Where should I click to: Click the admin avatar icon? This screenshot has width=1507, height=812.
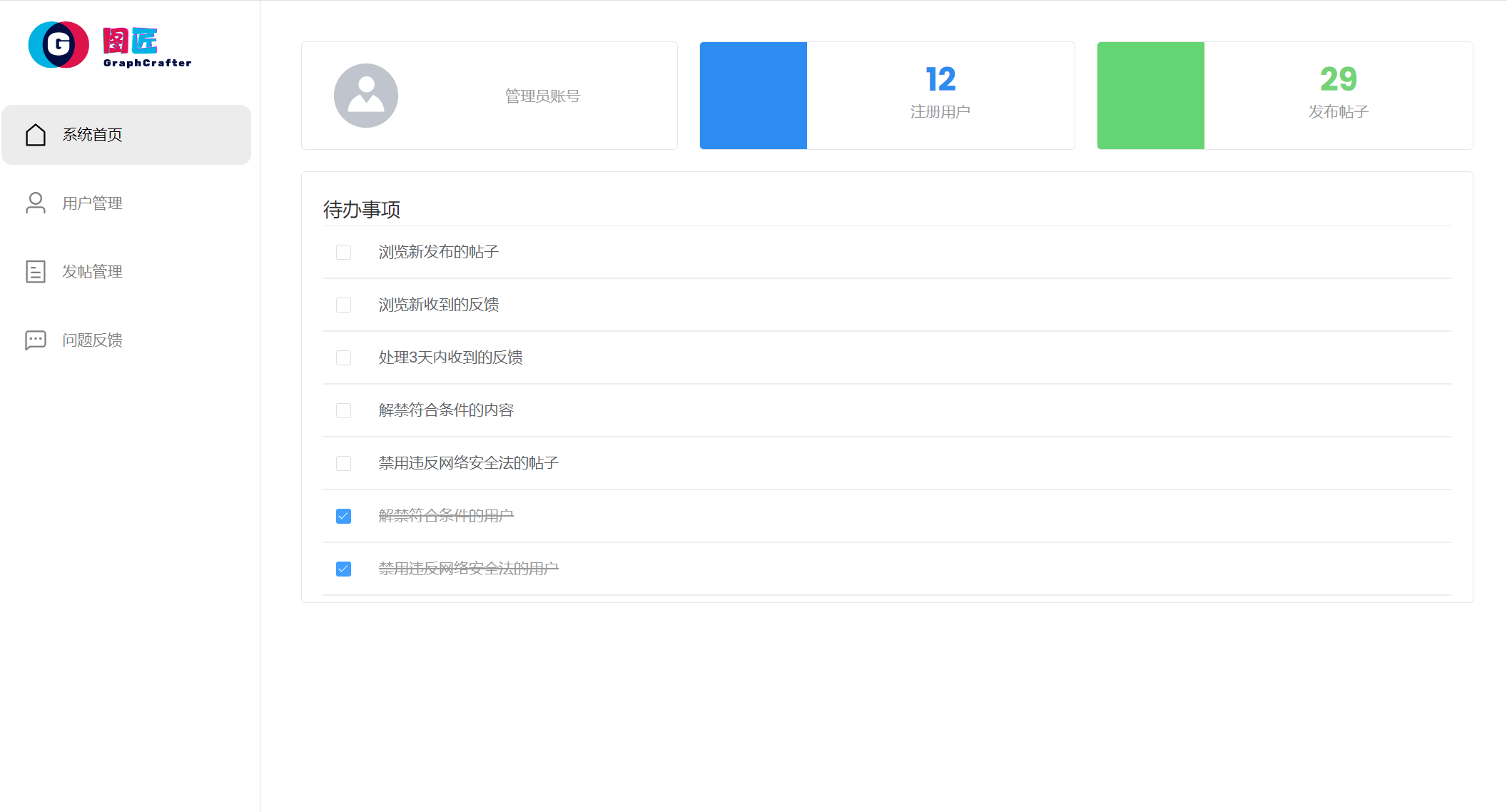[366, 96]
